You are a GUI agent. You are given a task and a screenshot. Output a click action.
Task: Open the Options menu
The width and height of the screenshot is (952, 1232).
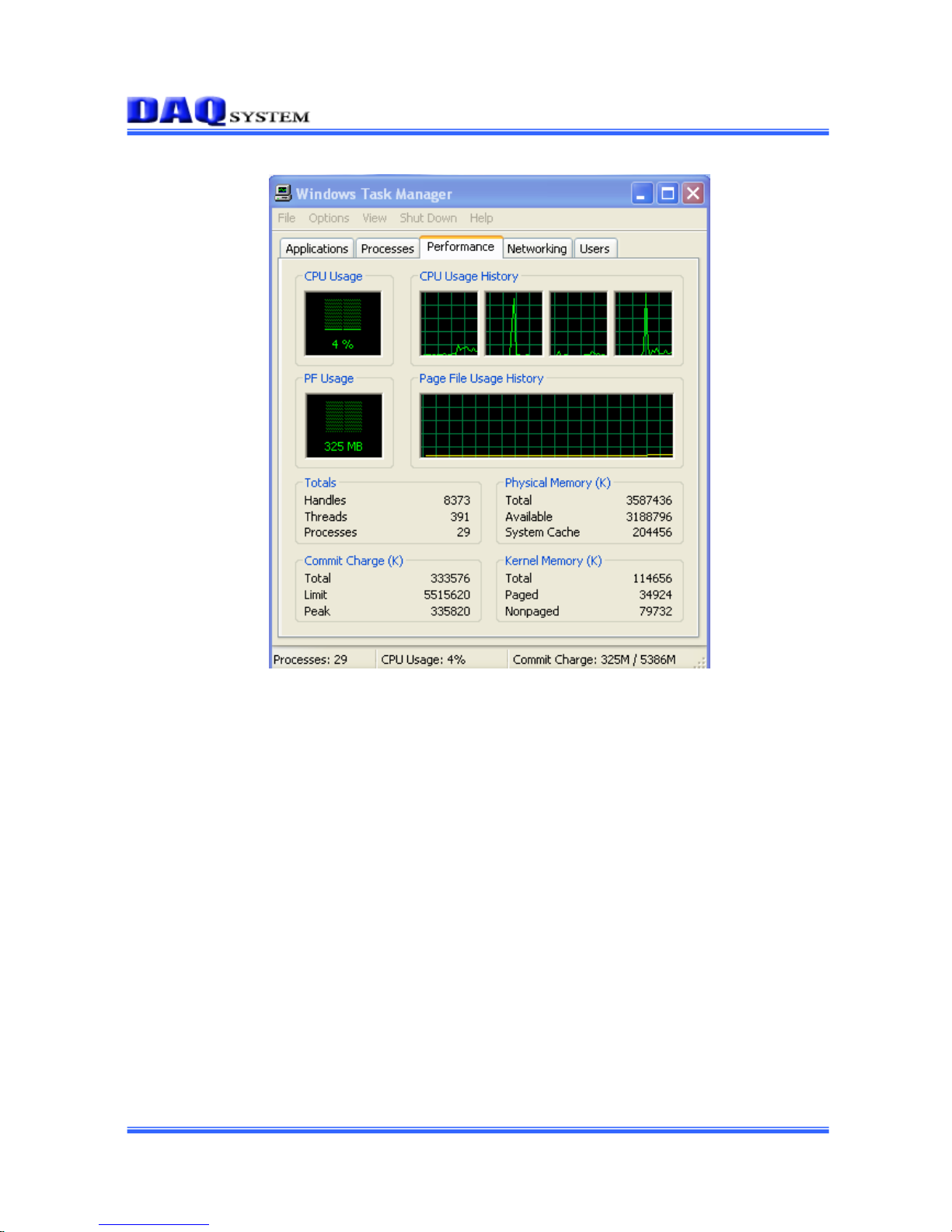[329, 218]
